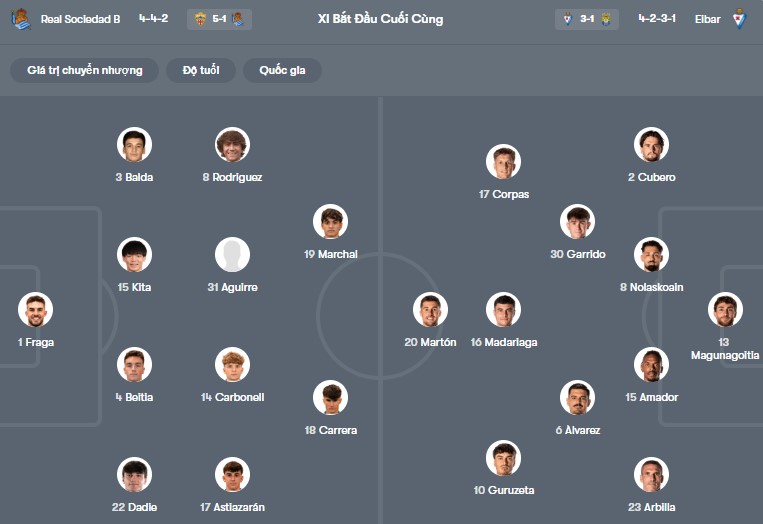Click the Real Sociedad B team name
Screen dimensions: 763x524
coord(80,19)
